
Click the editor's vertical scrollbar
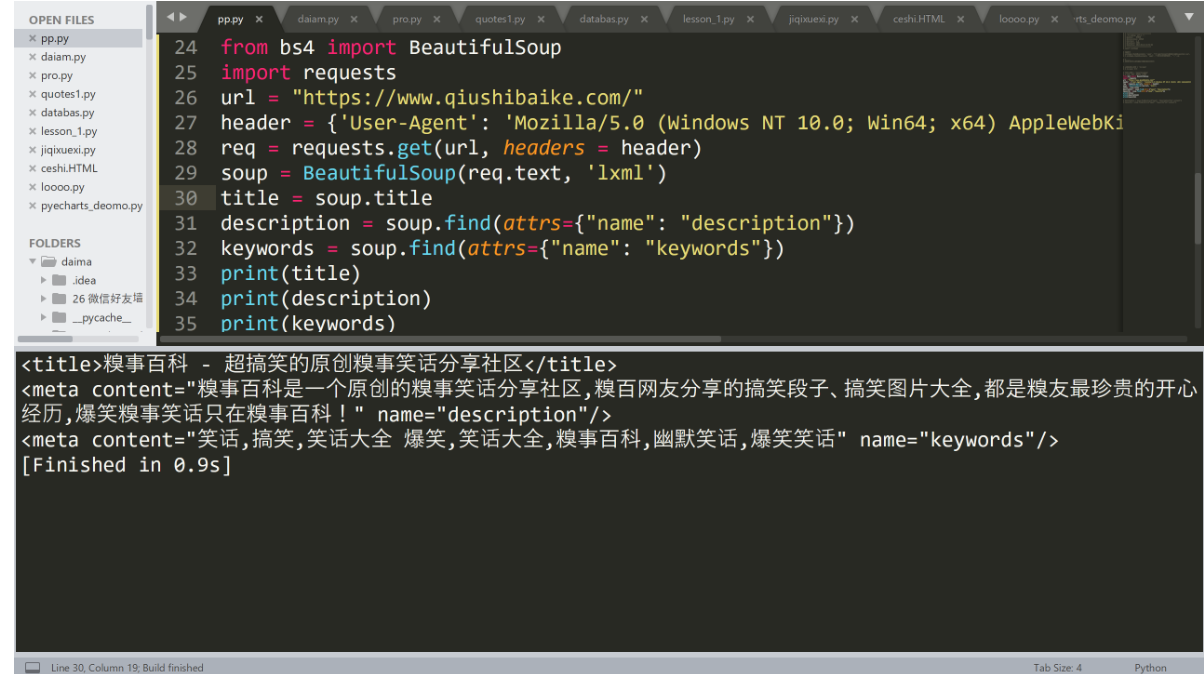pyautogui.click(x=1199, y=207)
